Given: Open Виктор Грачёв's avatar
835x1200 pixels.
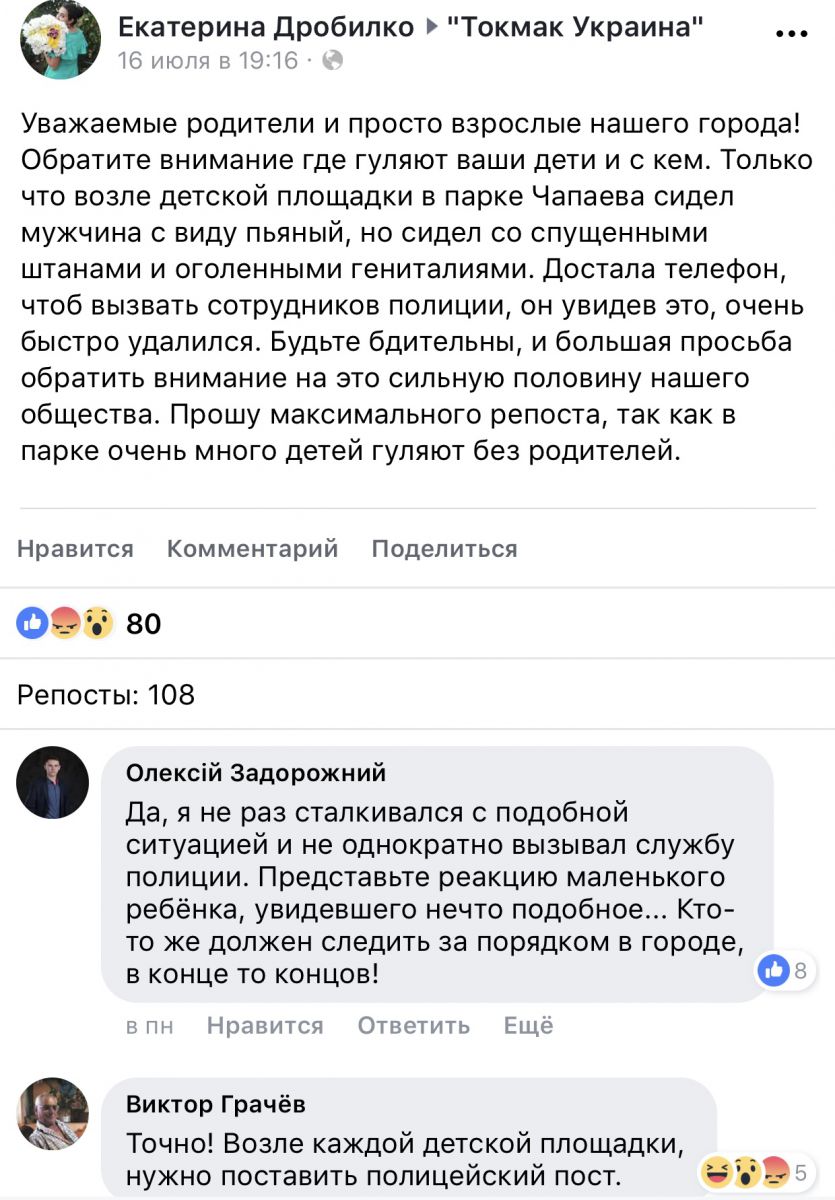Looking at the screenshot, I should 53,1114.
